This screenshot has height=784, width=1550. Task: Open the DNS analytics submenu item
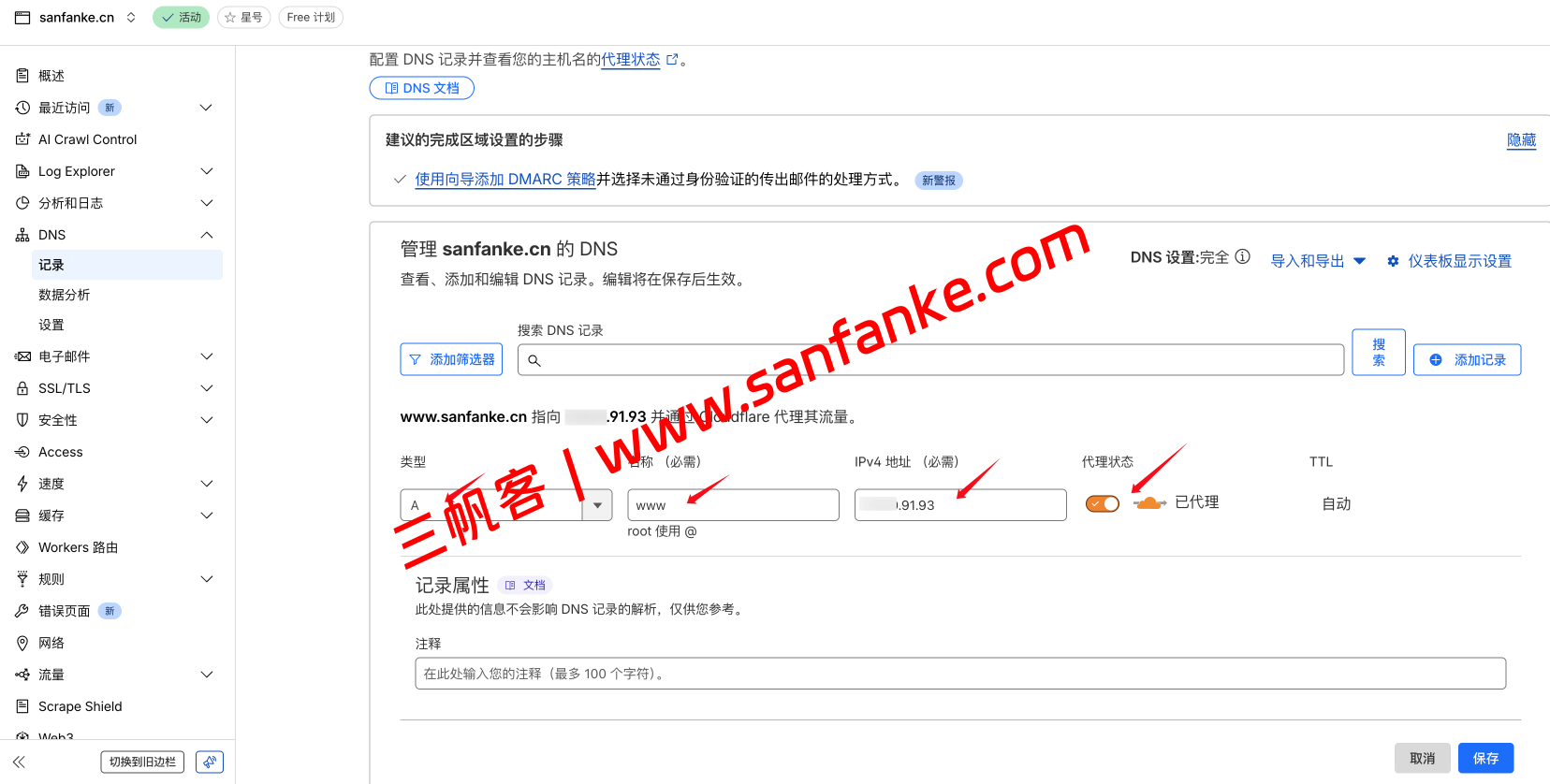tap(65, 295)
